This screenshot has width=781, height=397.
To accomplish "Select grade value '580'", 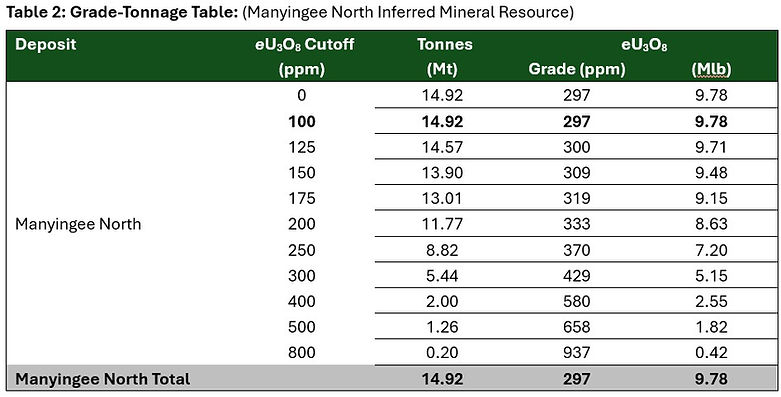I will click(577, 301).
